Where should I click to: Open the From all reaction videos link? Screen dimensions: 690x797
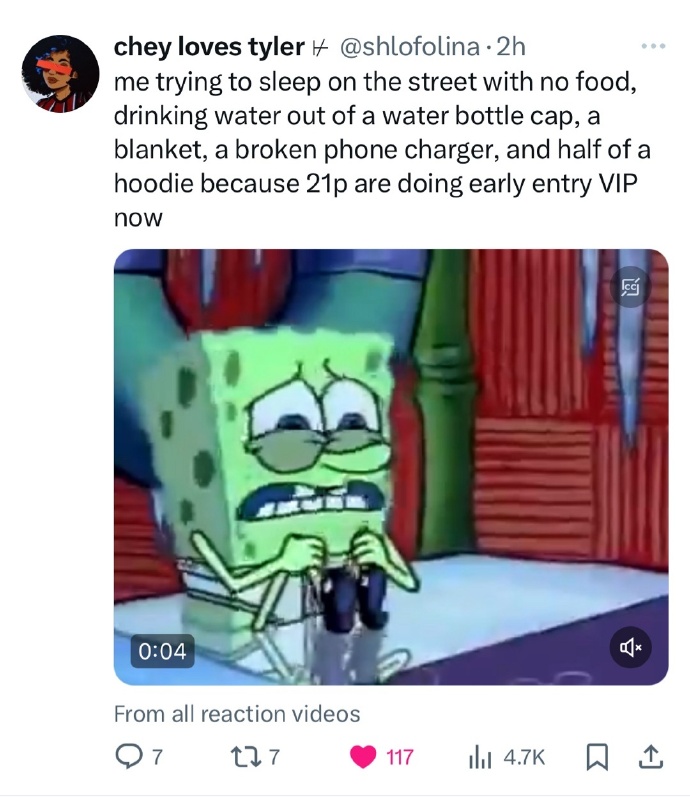coord(237,714)
